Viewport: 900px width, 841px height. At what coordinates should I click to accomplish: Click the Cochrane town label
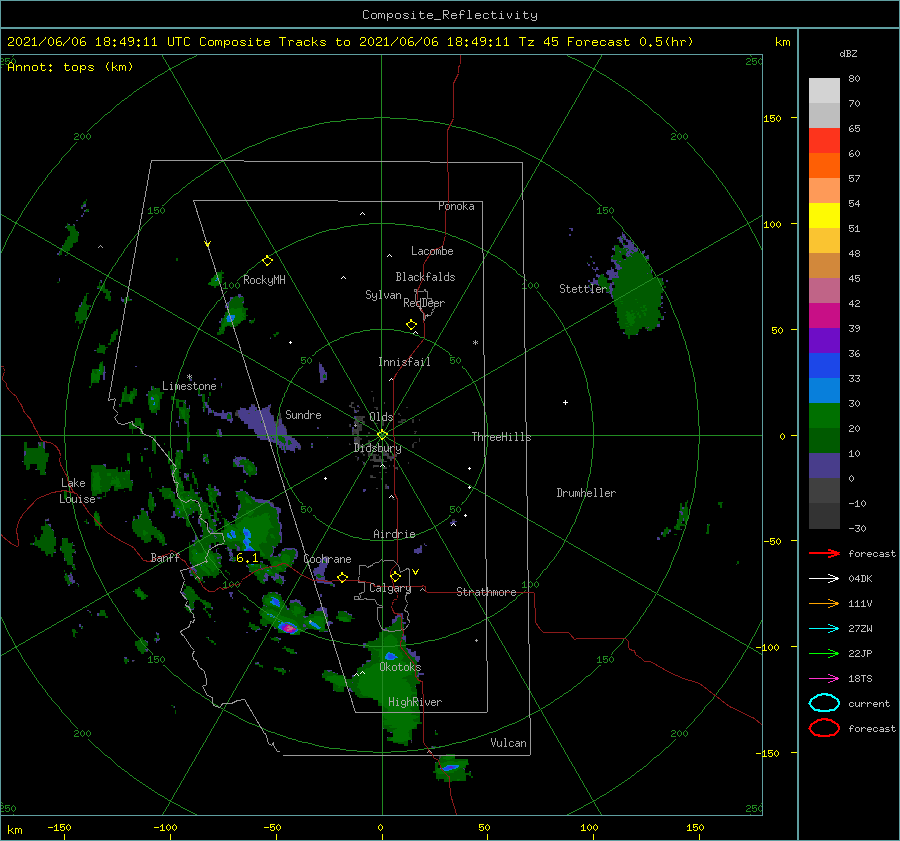click(x=327, y=559)
